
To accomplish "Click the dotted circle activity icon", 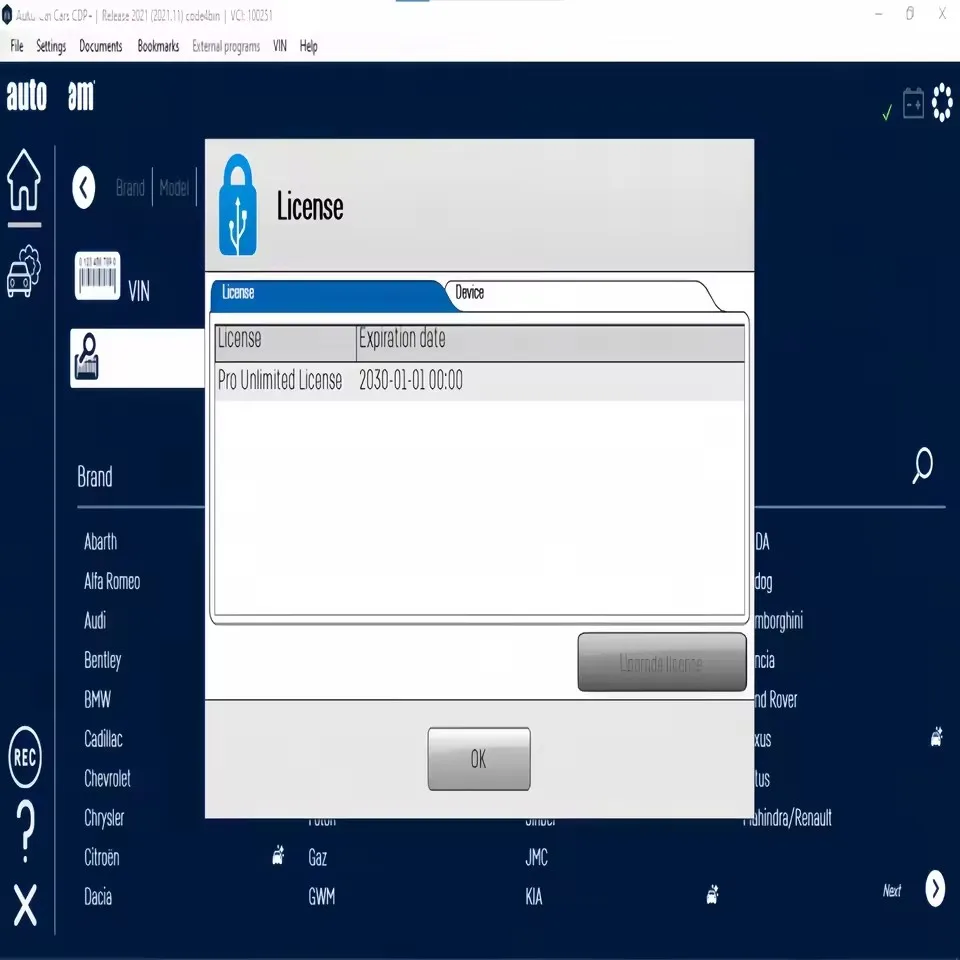I will tap(942, 103).
